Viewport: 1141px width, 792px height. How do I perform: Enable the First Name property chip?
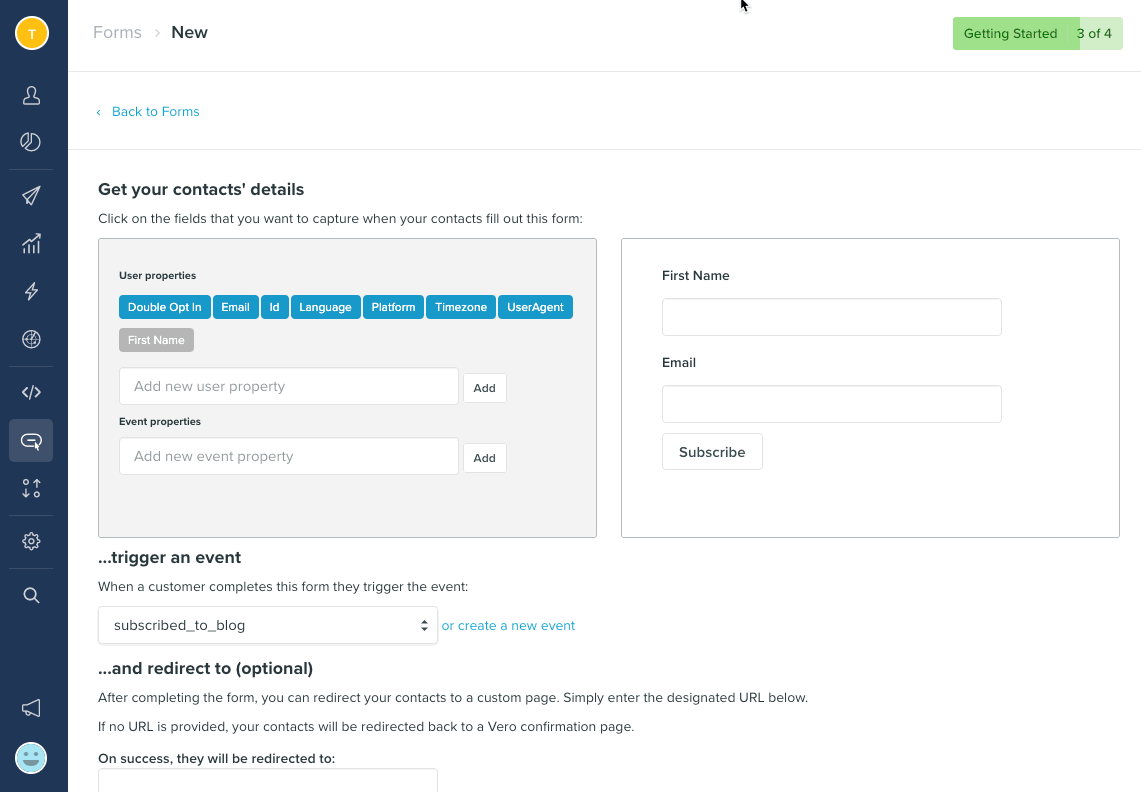click(156, 340)
